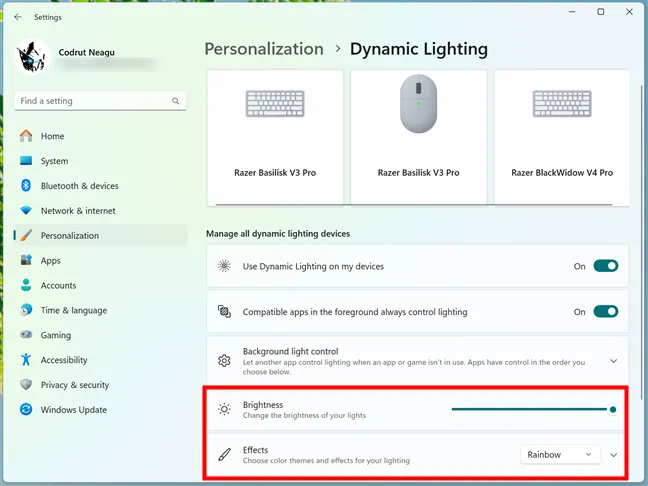The image size is (648, 486).
Task: Adjust the Brightness slider
Action: 532,409
